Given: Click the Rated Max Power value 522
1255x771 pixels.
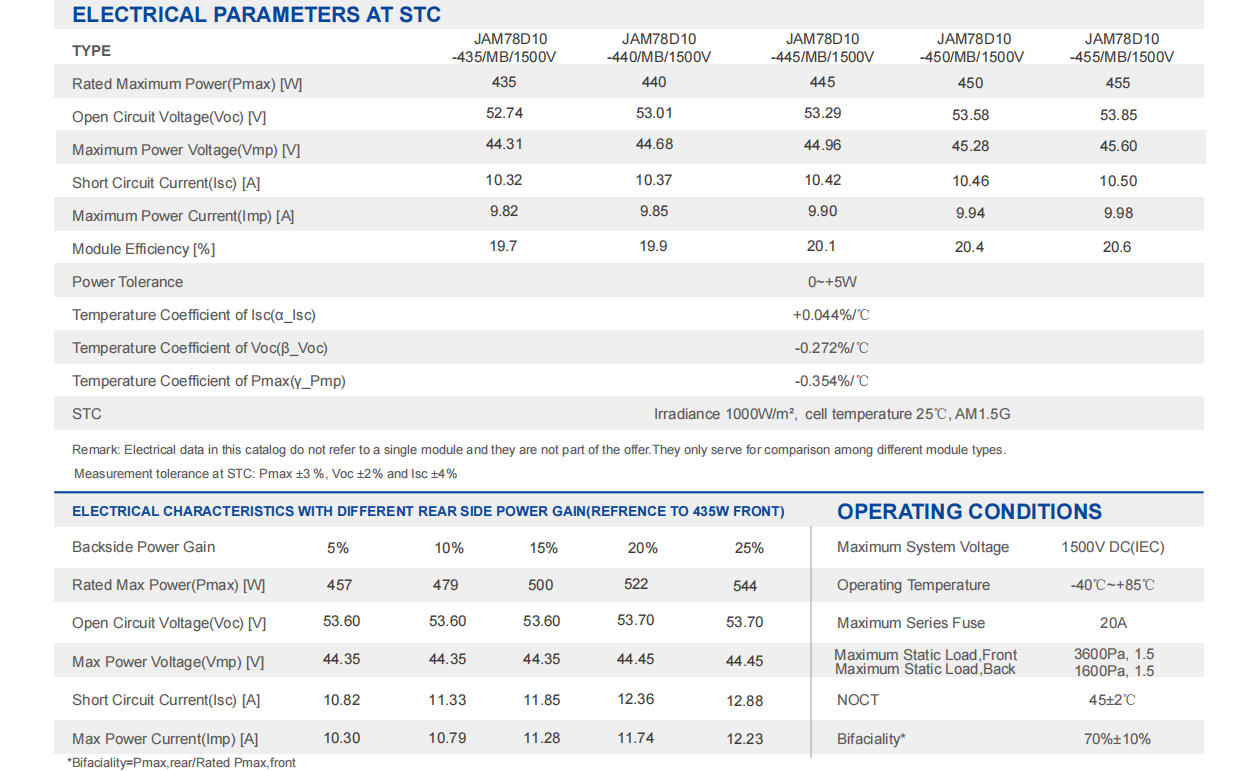Looking at the screenshot, I should tap(636, 584).
